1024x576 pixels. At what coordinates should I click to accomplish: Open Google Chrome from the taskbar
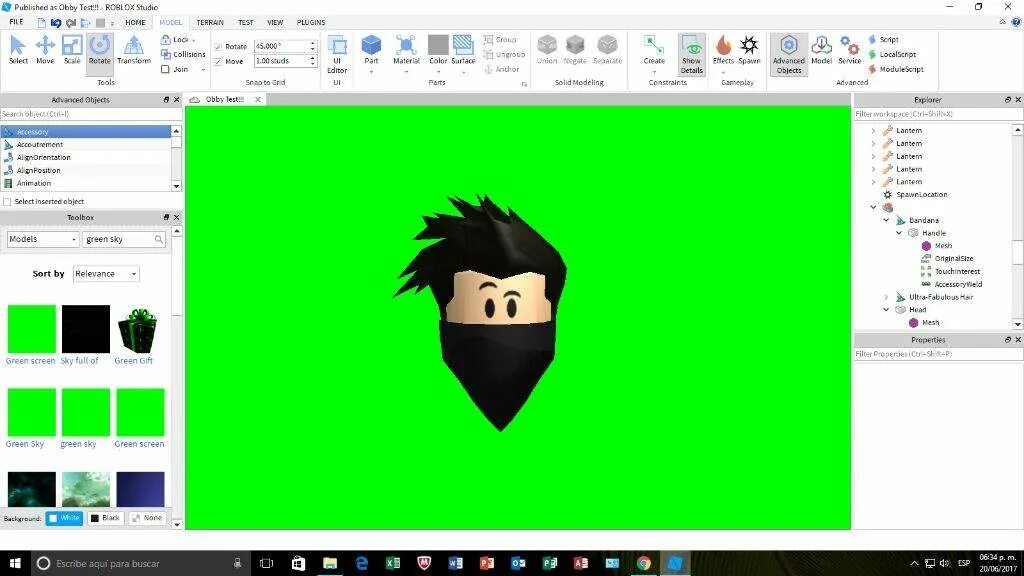pyautogui.click(x=643, y=563)
